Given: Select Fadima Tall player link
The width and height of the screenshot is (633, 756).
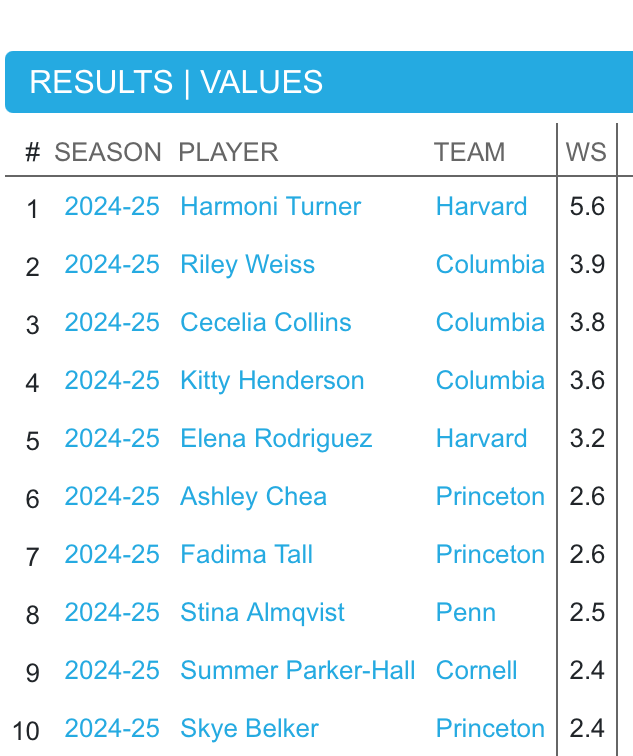Looking at the screenshot, I should point(246,554).
